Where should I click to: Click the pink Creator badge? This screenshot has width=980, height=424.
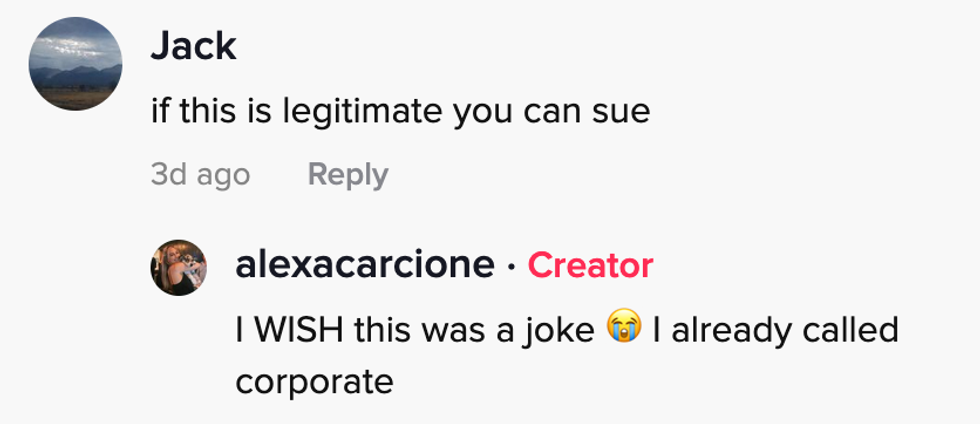tap(590, 265)
